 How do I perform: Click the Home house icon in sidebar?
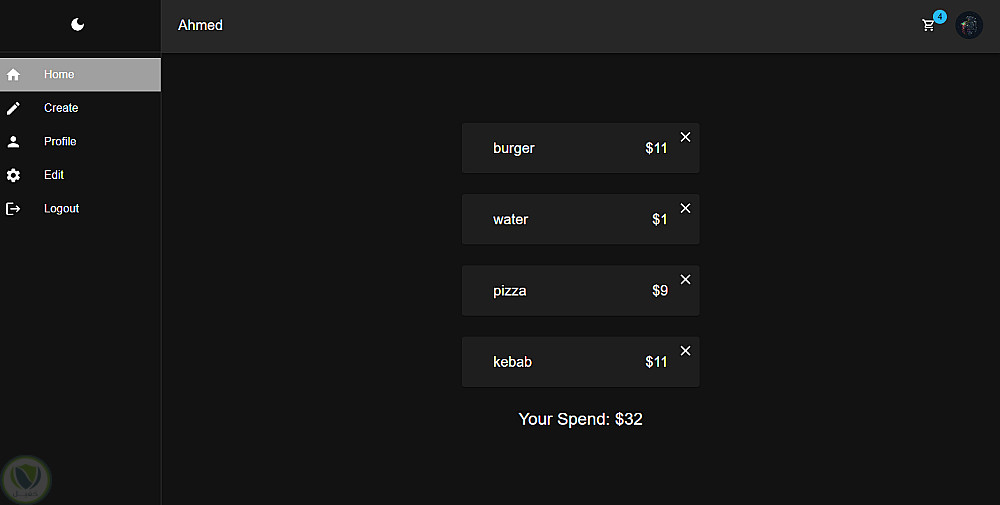[14, 75]
